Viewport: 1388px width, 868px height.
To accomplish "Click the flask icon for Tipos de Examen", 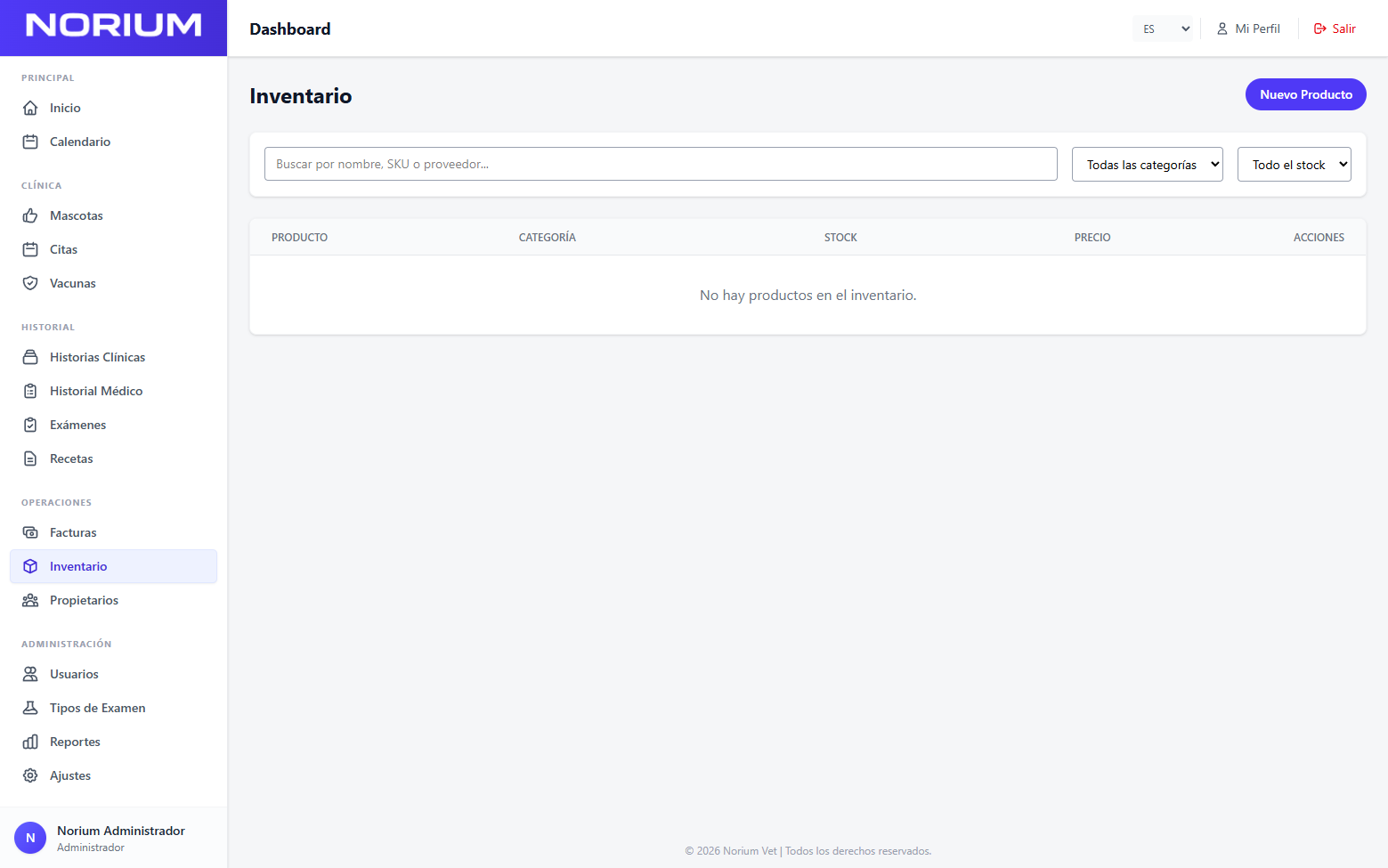I will [x=30, y=708].
